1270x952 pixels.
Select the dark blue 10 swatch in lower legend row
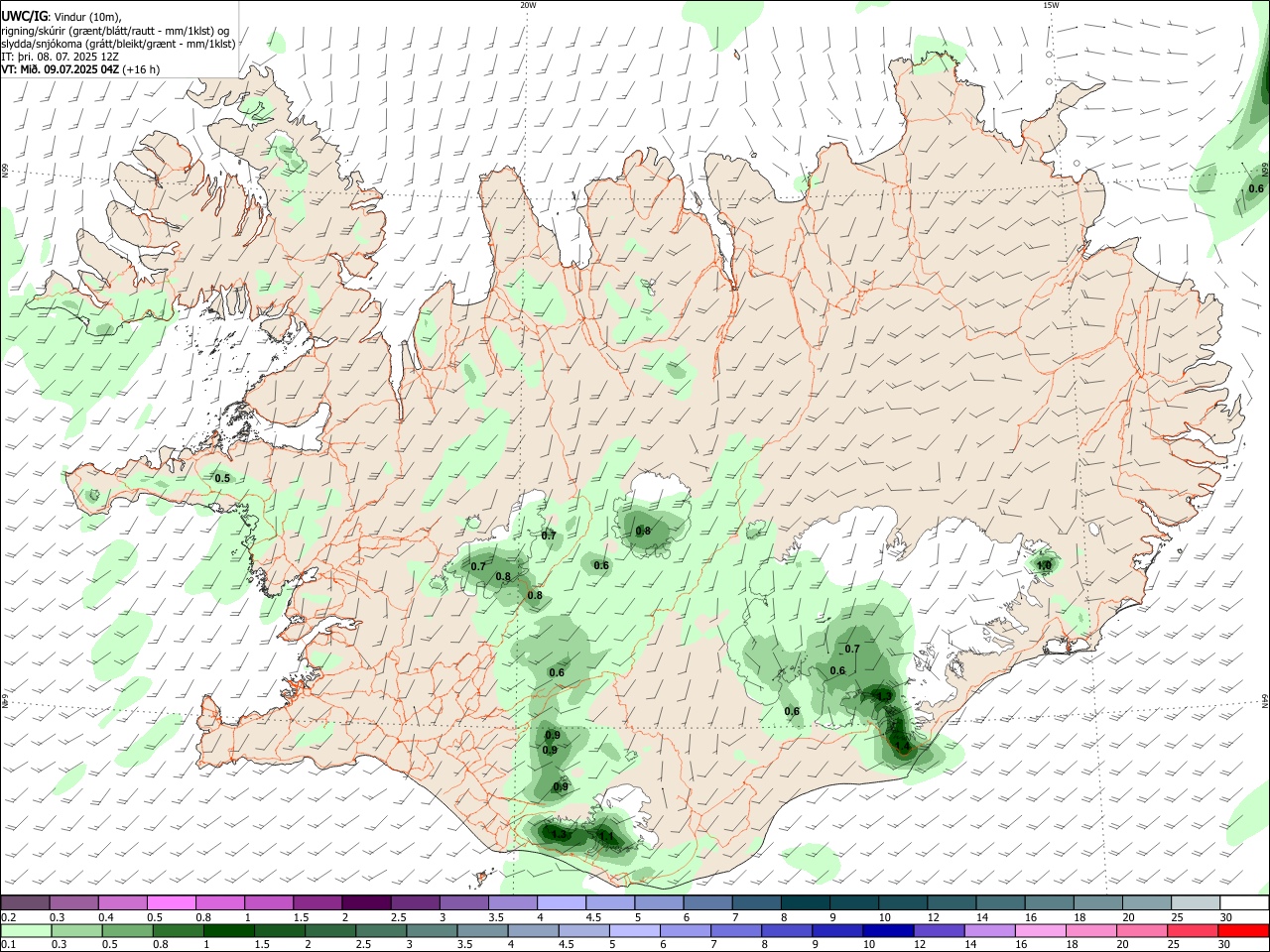(x=889, y=931)
